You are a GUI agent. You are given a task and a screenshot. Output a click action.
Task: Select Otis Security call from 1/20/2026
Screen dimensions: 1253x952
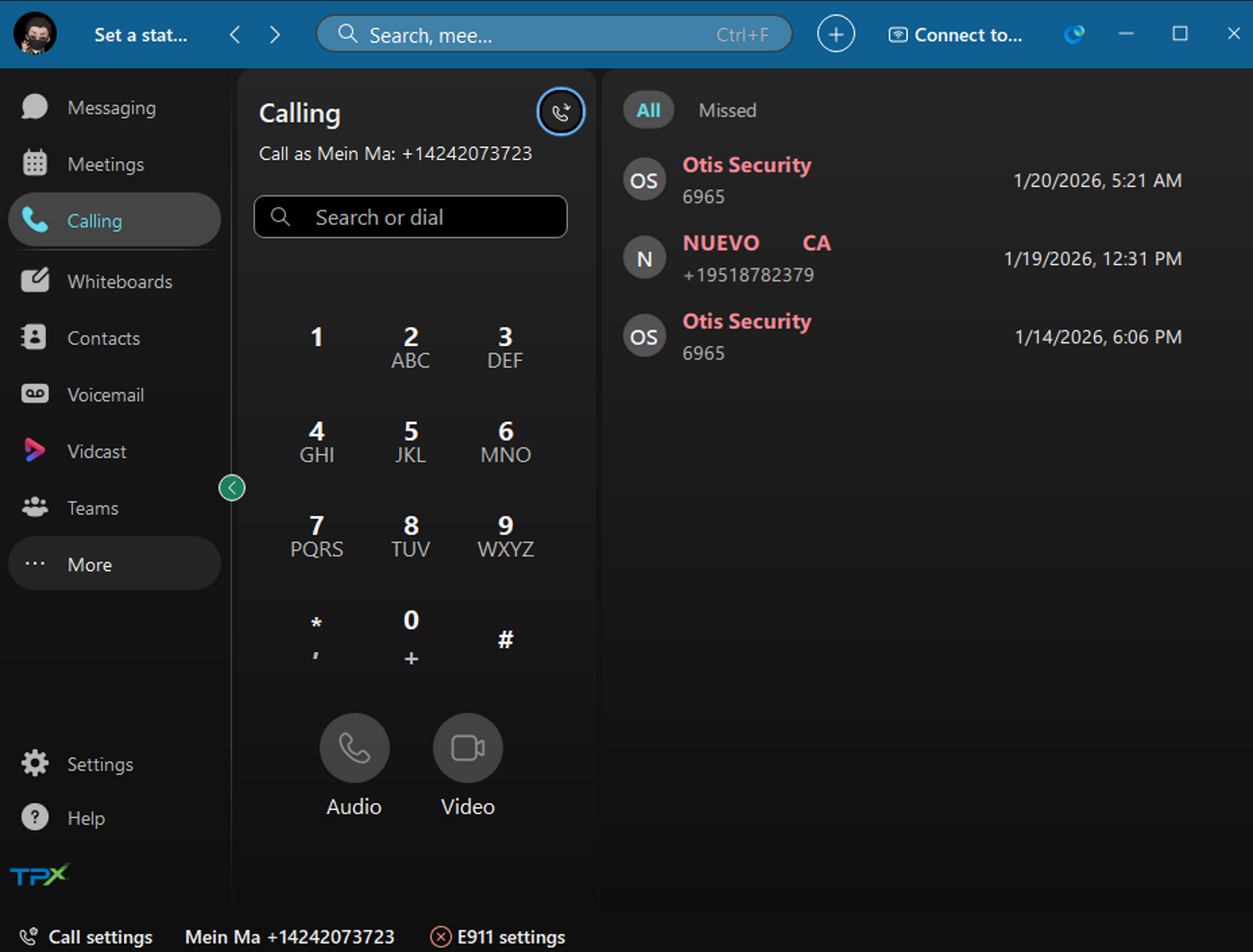(902, 181)
